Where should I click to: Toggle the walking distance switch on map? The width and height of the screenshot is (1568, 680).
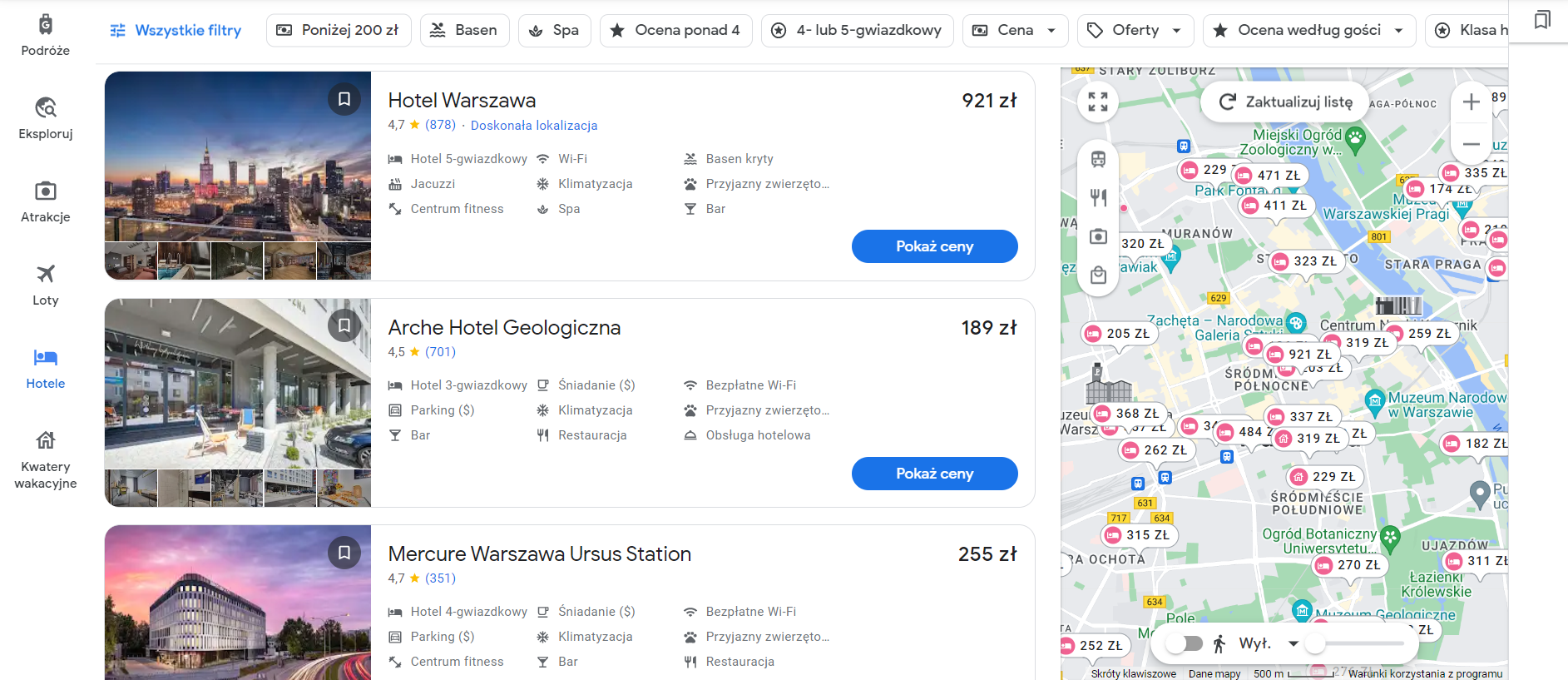[1184, 643]
